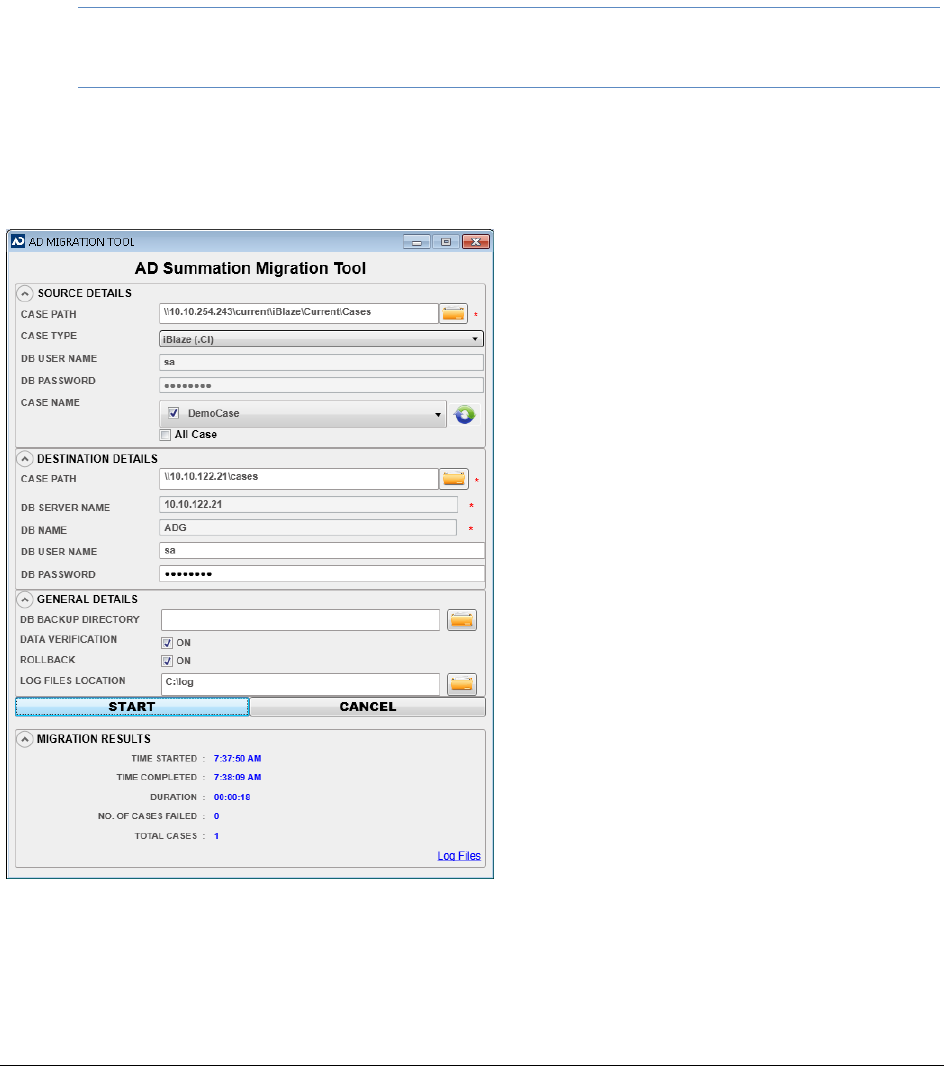The image size is (944, 1066).
Task: Click the source DB Password field
Action: coord(321,385)
